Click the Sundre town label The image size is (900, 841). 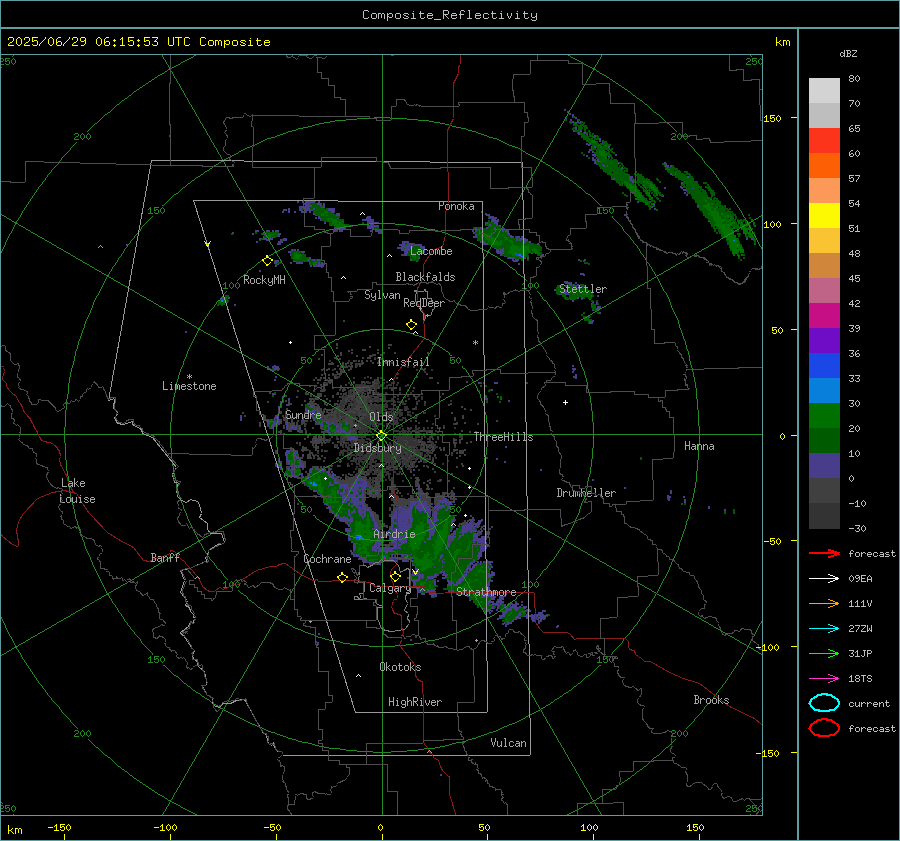pos(303,414)
